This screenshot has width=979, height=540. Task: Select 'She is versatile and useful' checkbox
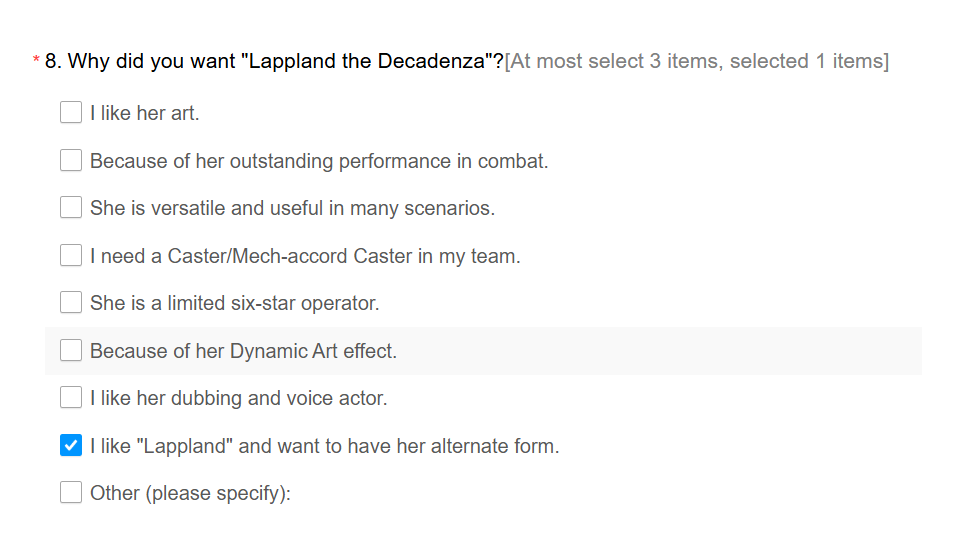(x=71, y=207)
